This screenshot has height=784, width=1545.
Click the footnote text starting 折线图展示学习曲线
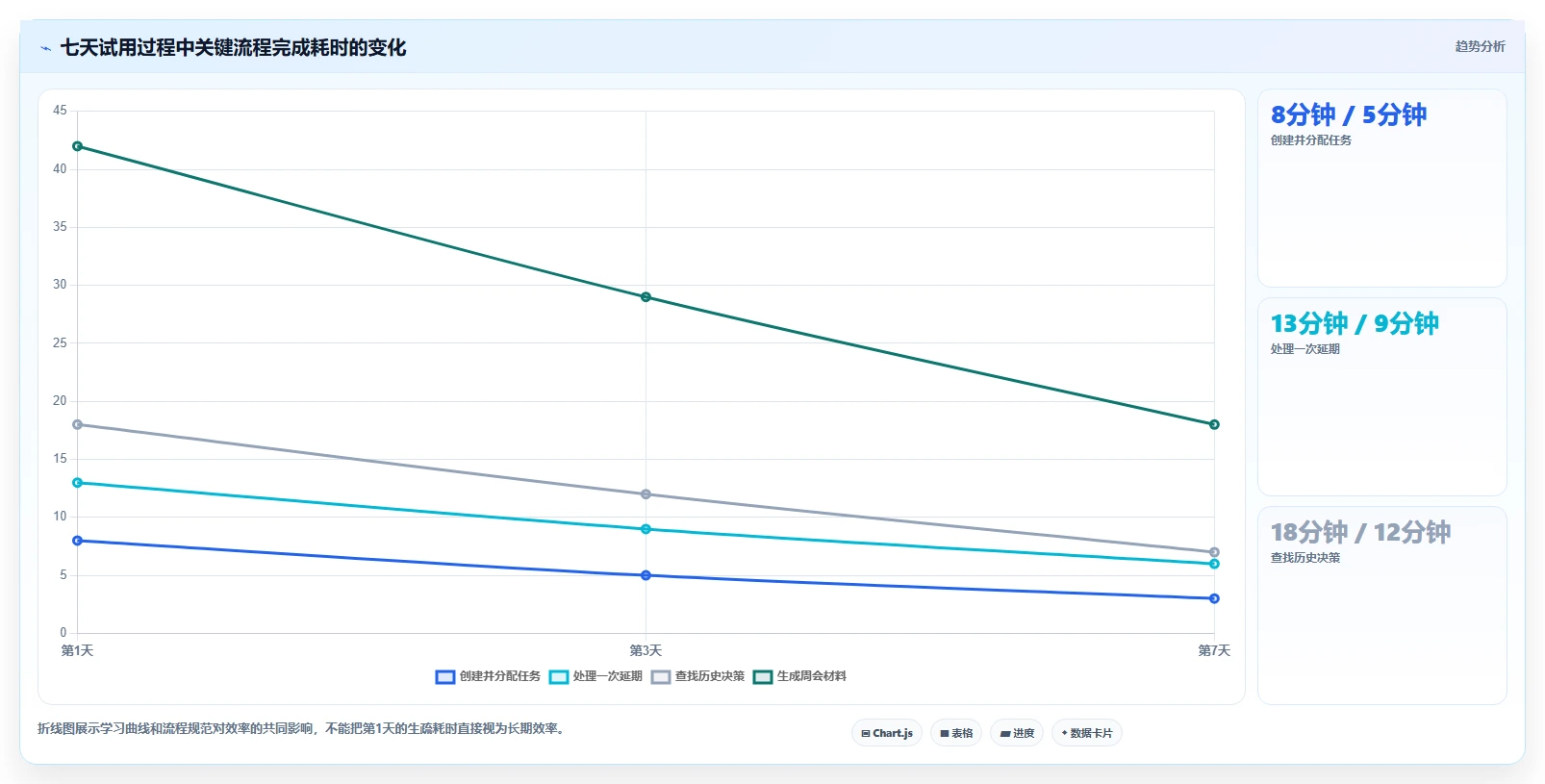coord(303,728)
